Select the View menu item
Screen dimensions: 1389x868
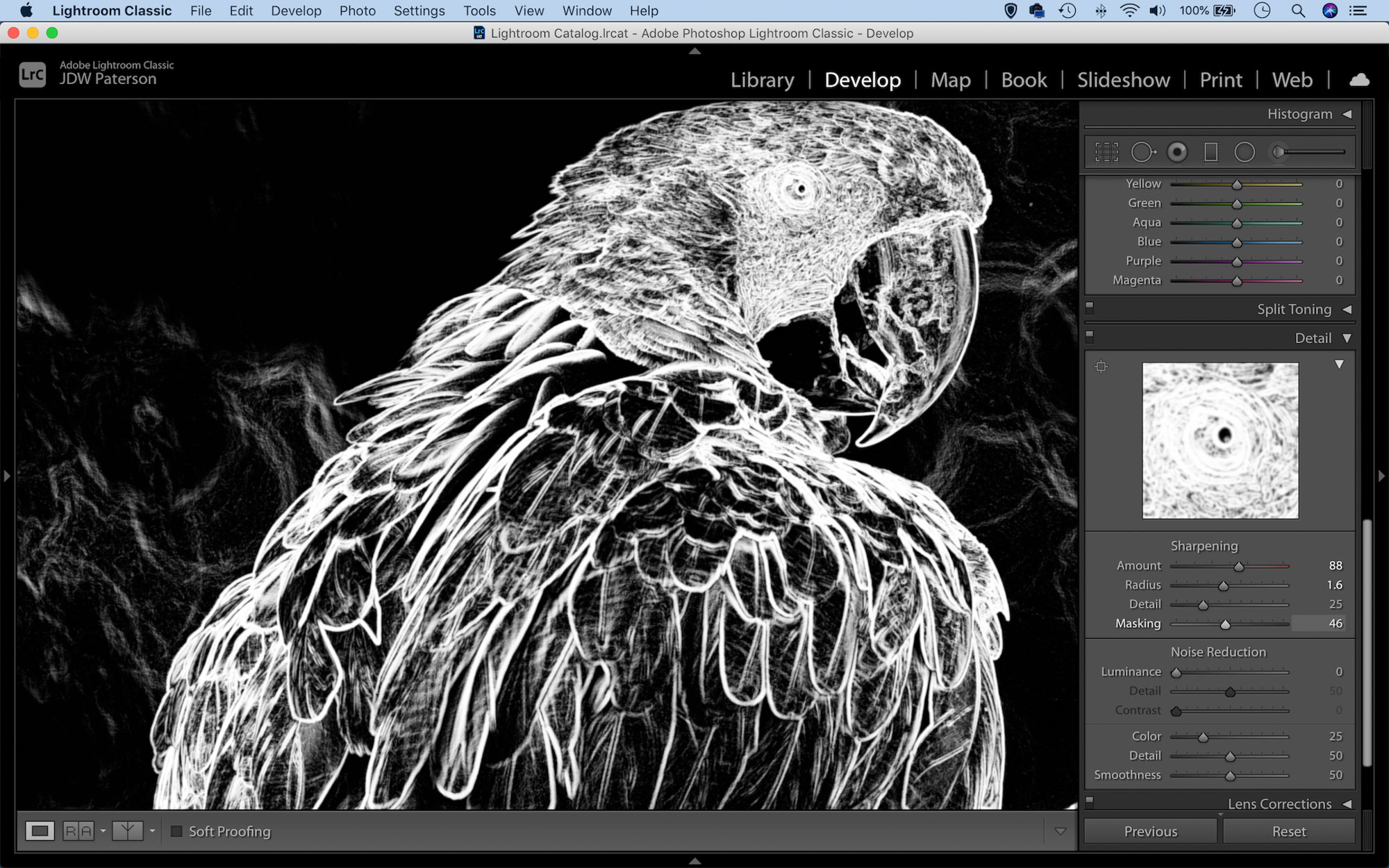(529, 10)
